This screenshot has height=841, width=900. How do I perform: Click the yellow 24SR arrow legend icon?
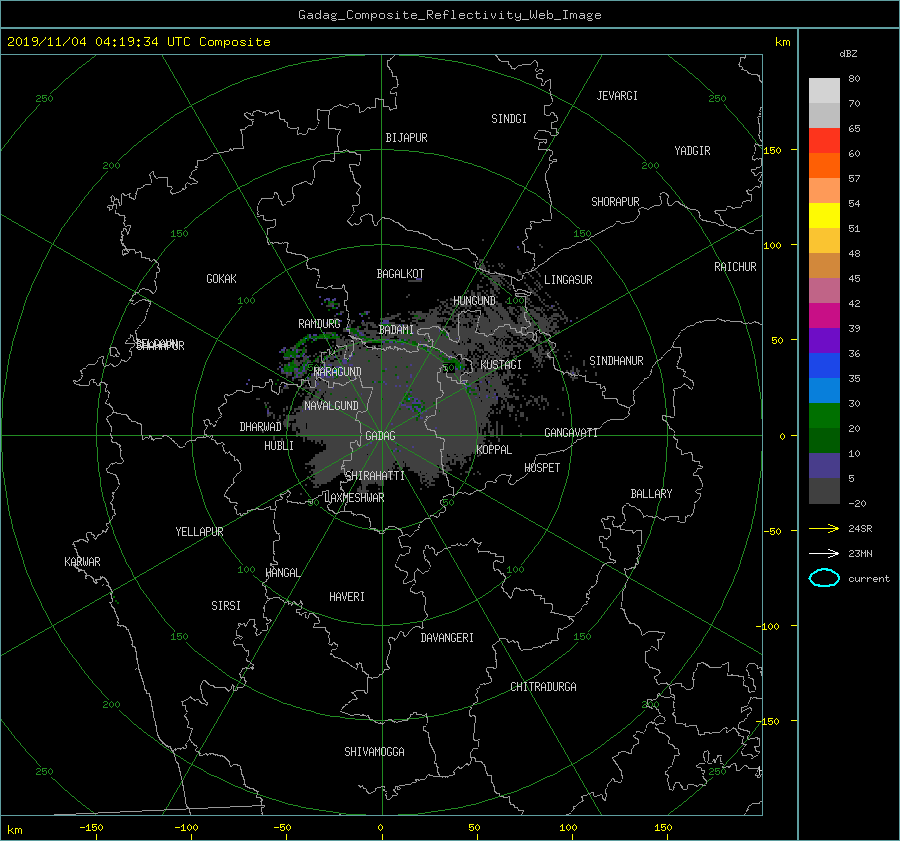pos(824,528)
